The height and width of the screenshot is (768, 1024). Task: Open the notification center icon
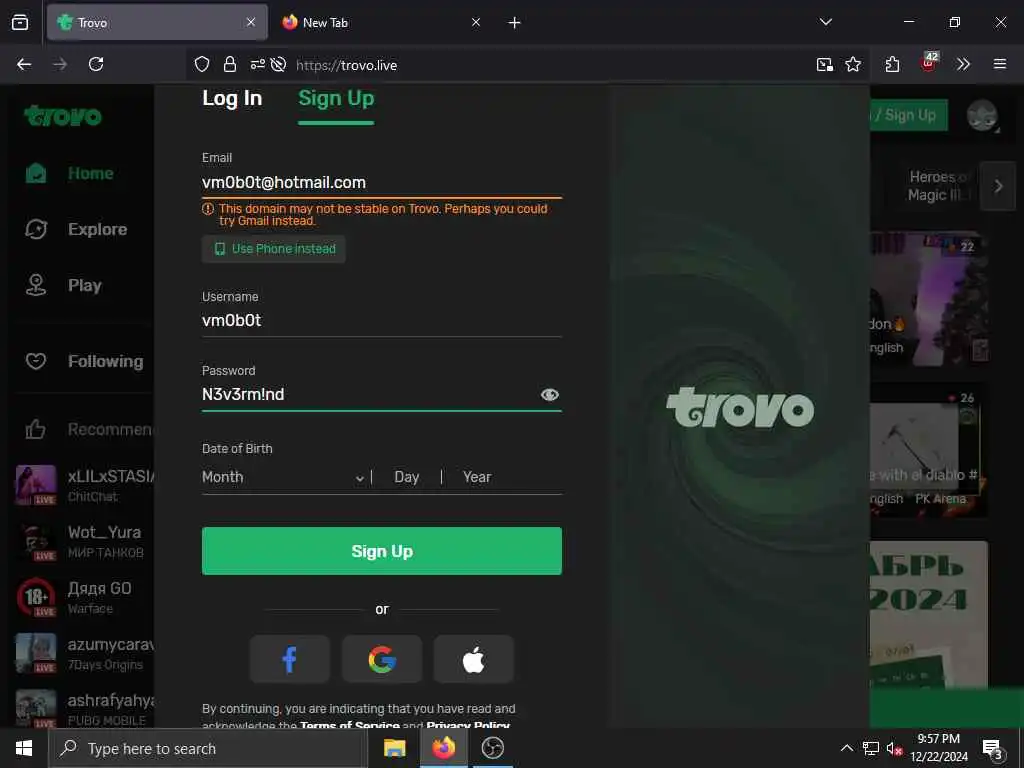[x=993, y=749]
